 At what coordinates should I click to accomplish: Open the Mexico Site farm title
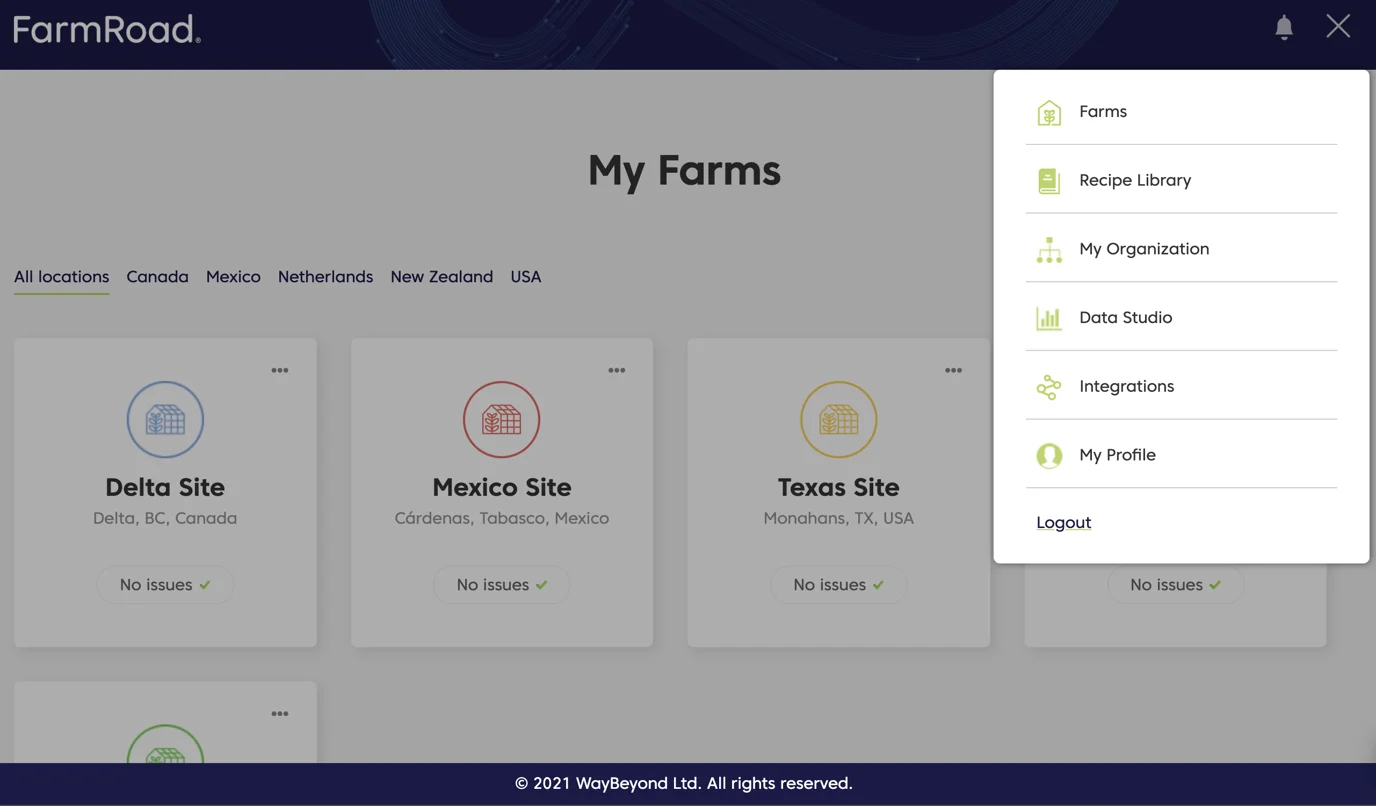coord(502,487)
